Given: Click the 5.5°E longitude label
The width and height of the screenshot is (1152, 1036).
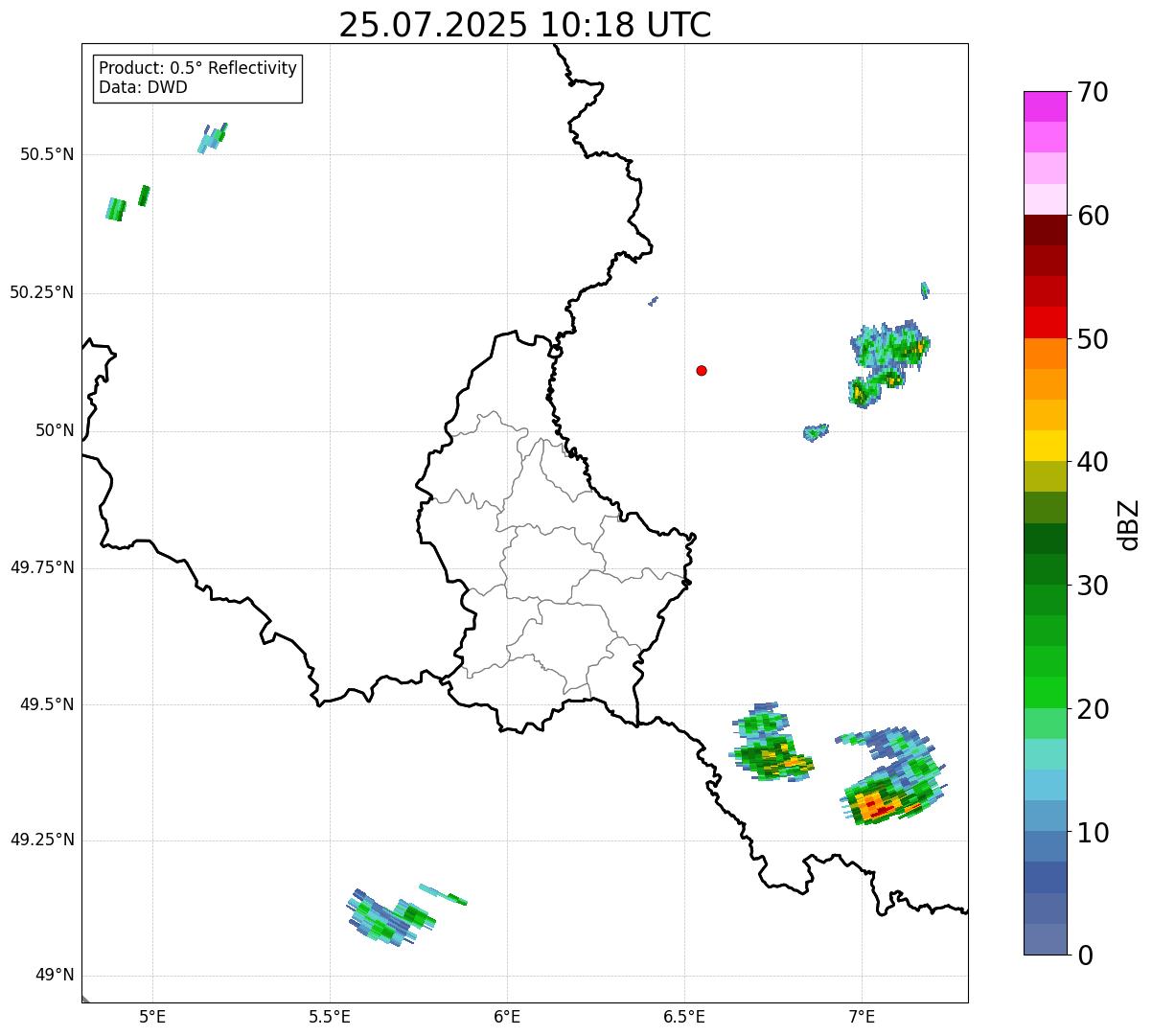Looking at the screenshot, I should 330,1018.
